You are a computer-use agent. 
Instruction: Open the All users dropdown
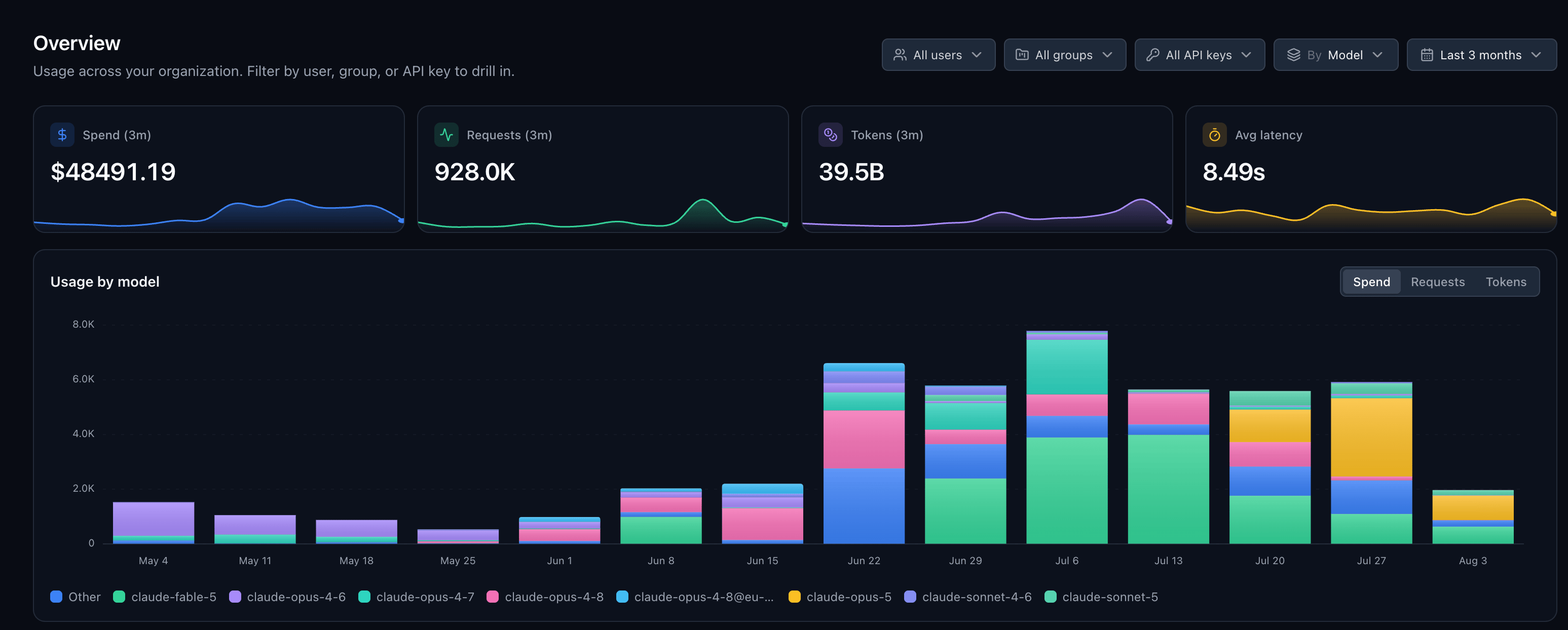[x=938, y=55]
